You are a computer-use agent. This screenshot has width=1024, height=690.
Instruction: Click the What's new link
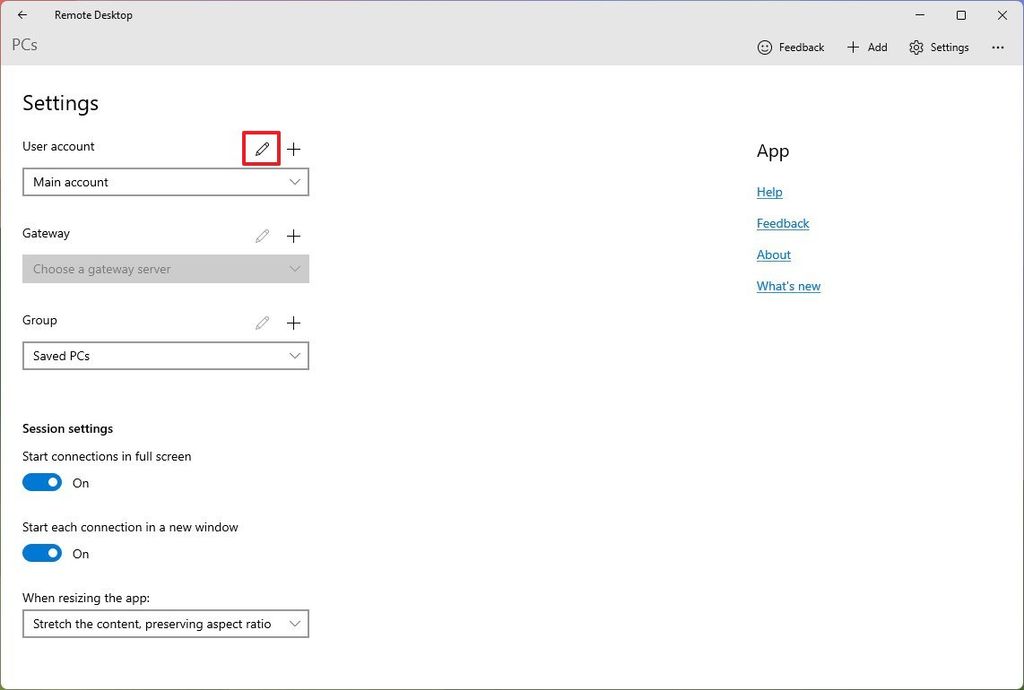[788, 286]
